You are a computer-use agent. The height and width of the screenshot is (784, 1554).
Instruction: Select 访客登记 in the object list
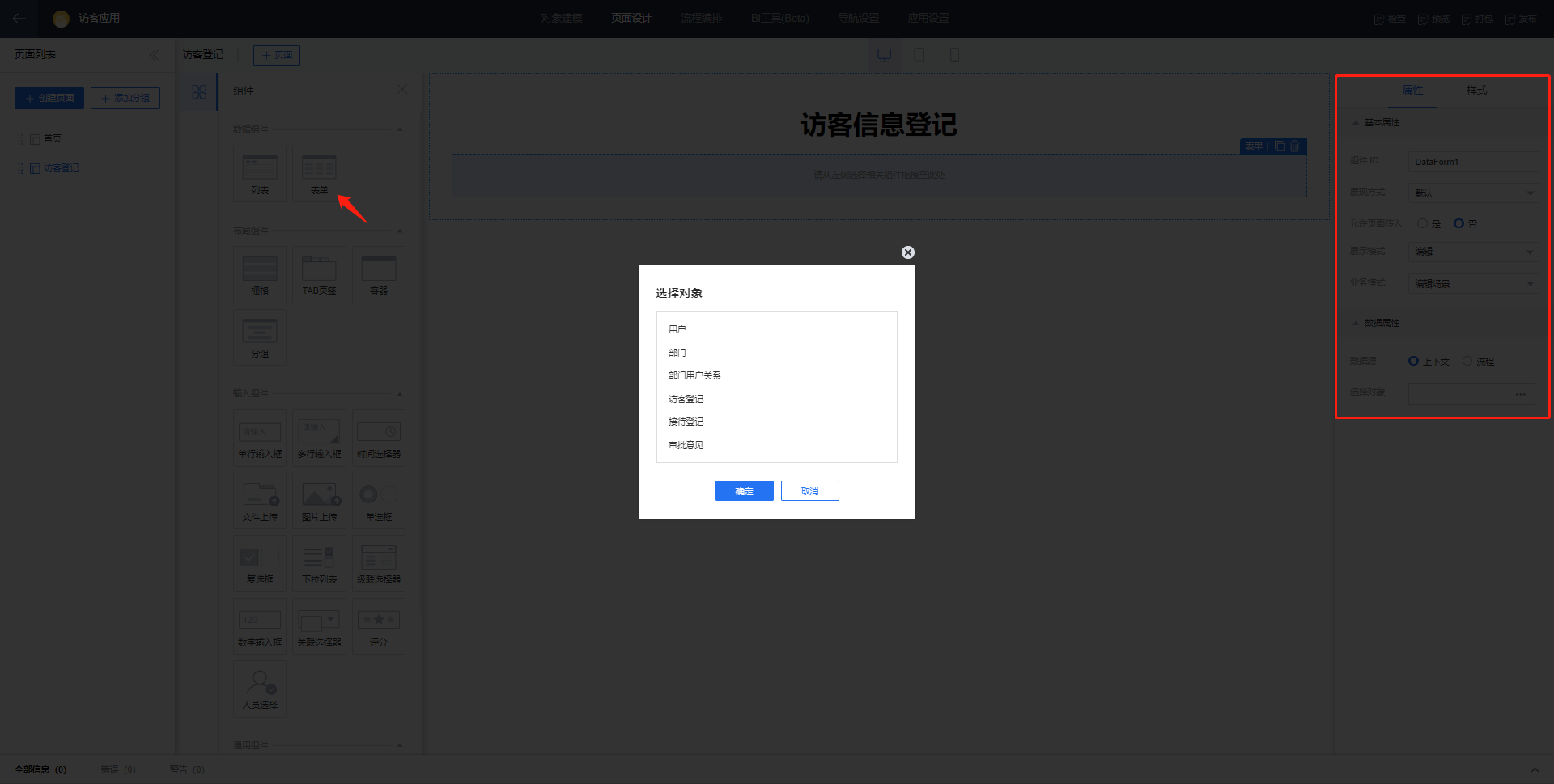tap(686, 399)
